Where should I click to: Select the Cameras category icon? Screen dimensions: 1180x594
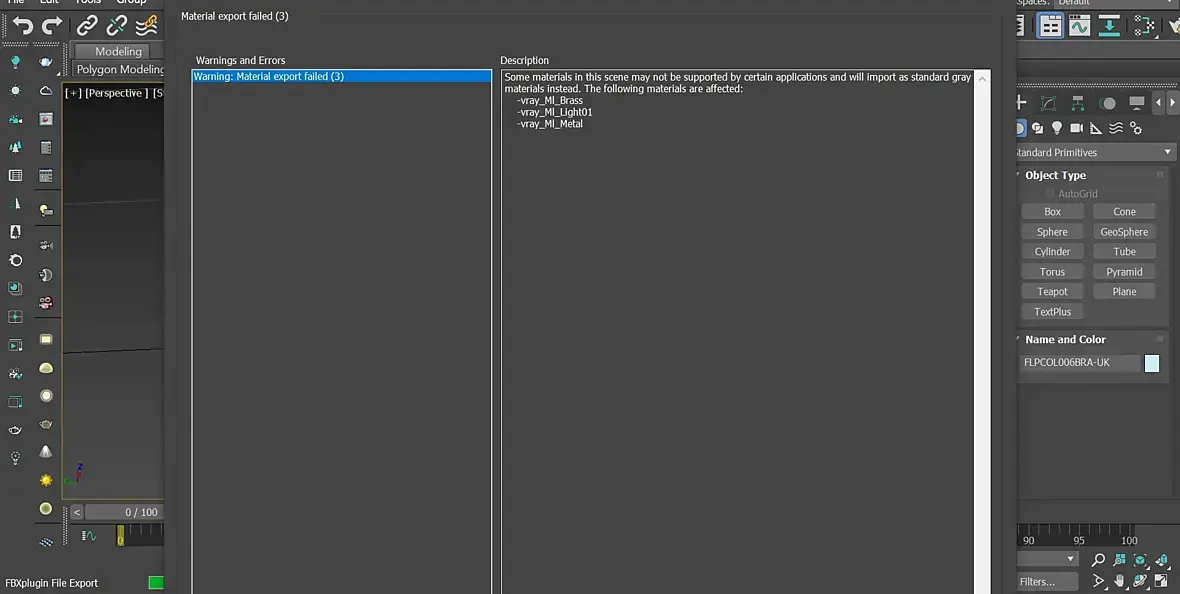point(1076,128)
